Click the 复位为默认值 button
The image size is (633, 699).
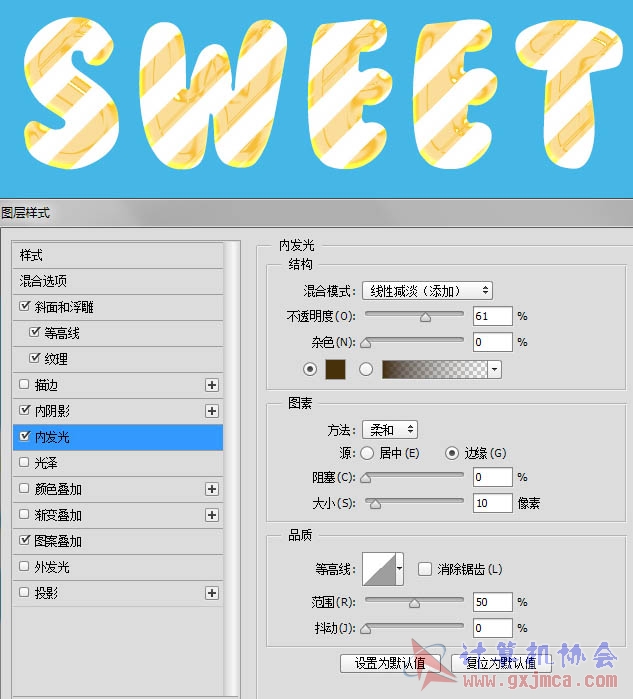[501, 663]
